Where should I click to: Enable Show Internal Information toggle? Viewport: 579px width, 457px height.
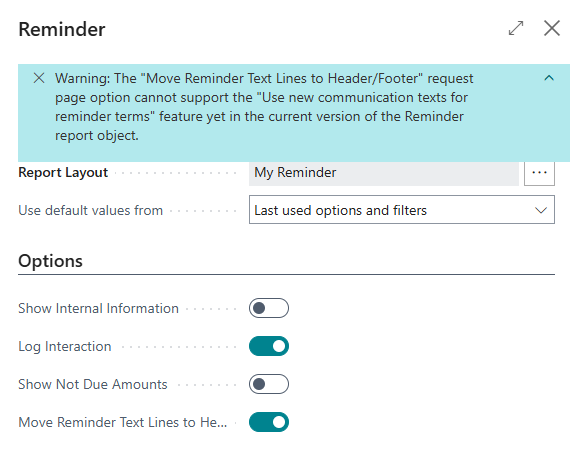(269, 308)
